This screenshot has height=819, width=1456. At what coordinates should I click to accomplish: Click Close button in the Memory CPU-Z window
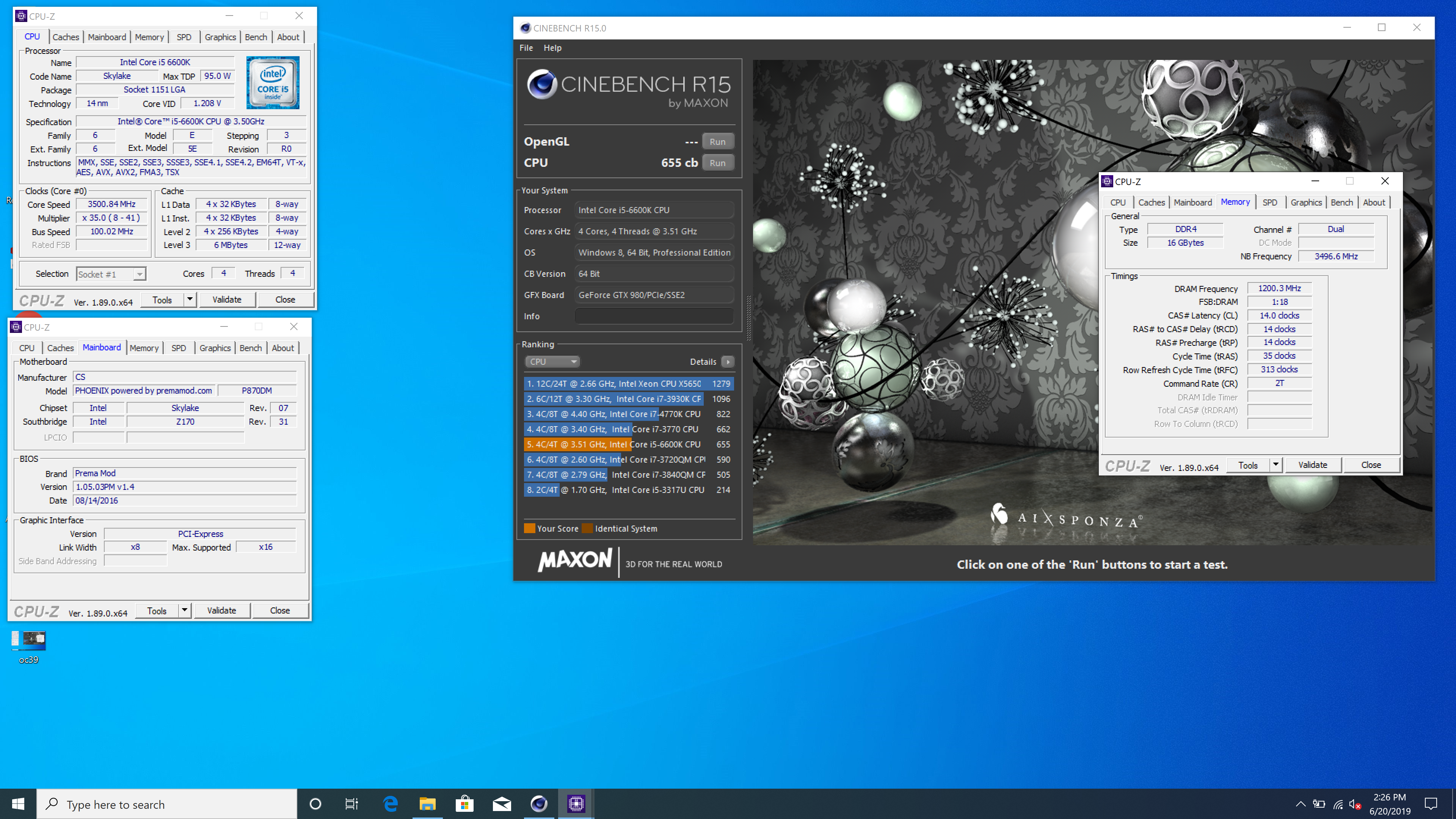(x=1371, y=464)
